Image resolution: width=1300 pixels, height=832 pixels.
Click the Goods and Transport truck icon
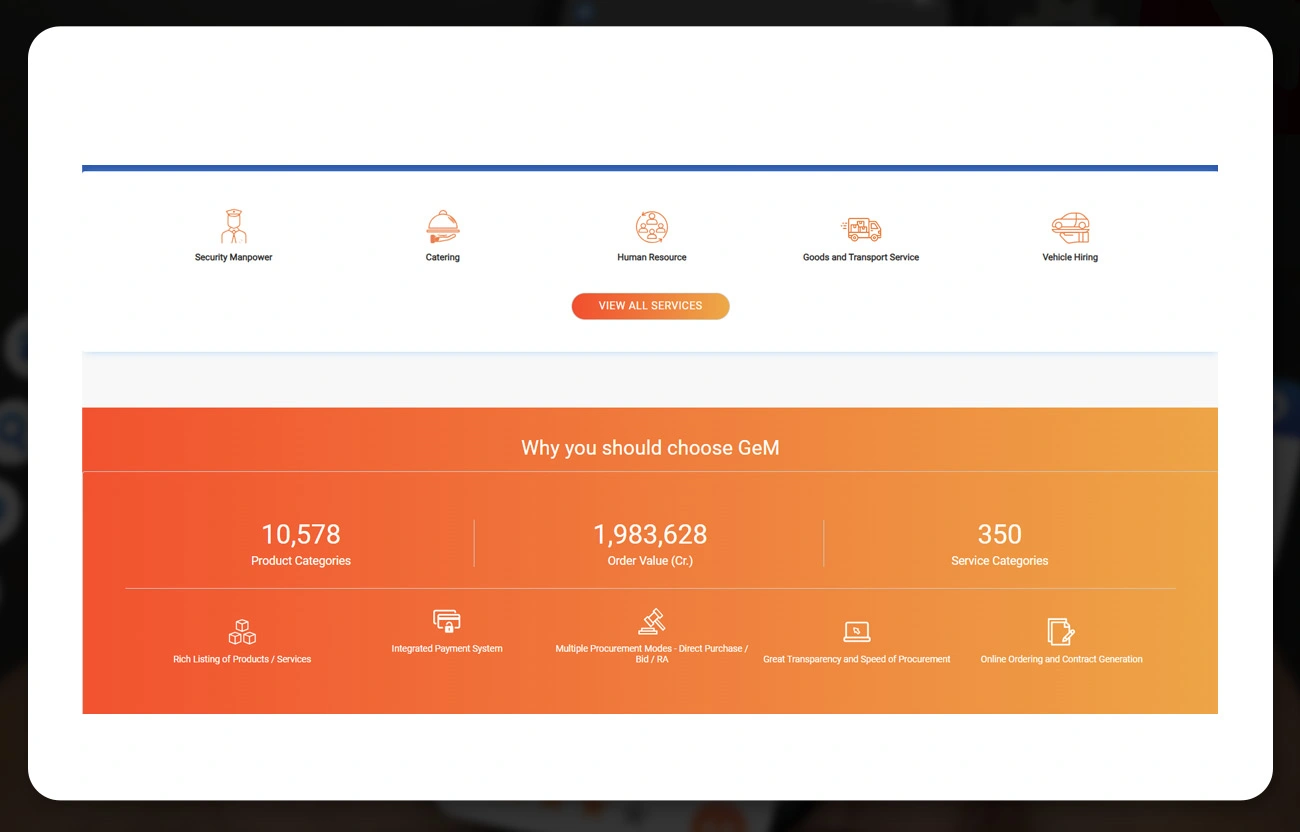(x=861, y=229)
